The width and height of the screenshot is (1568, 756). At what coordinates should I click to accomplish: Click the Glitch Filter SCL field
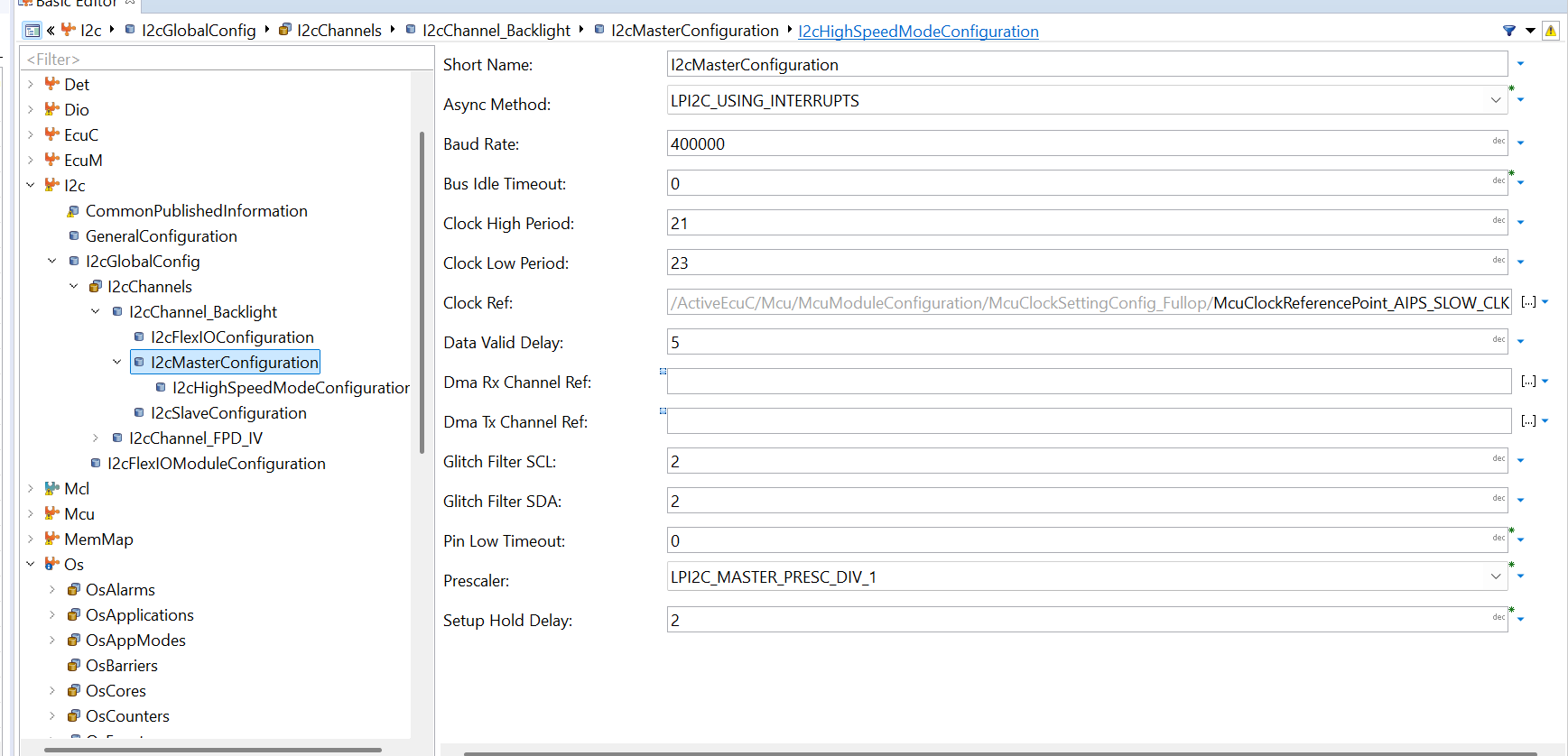(1088, 461)
